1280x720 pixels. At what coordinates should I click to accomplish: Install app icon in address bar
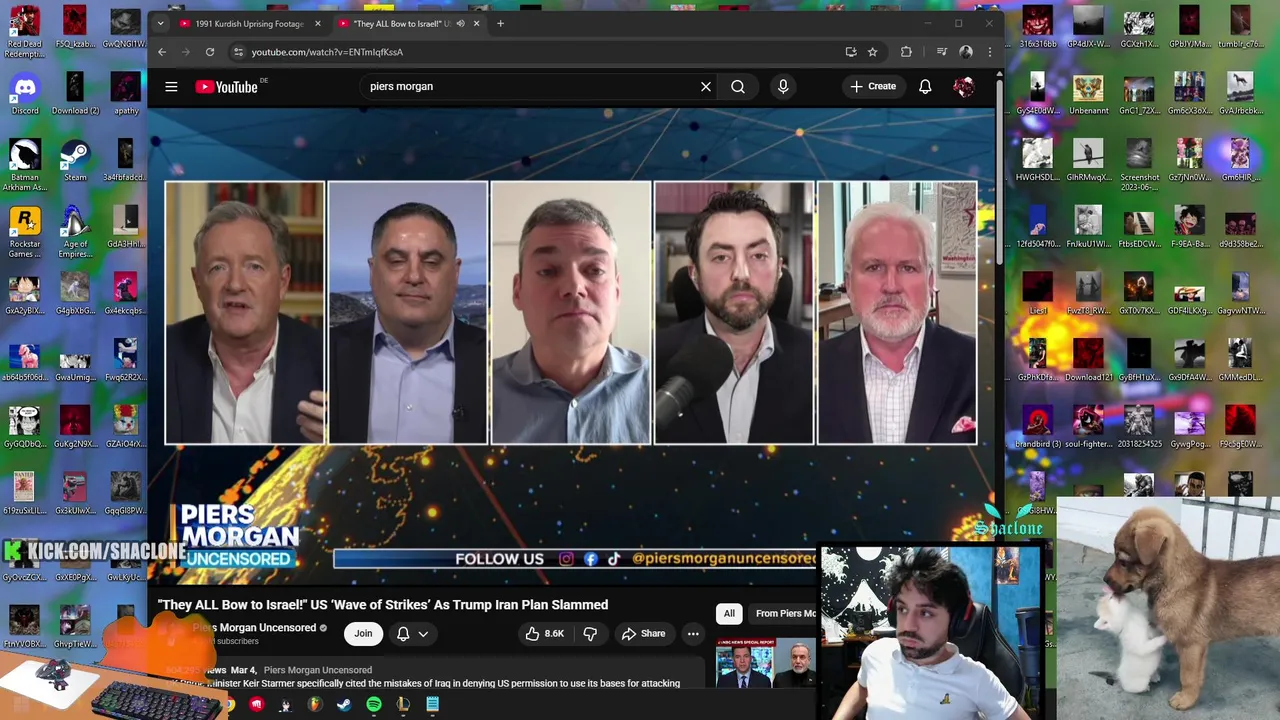click(851, 52)
